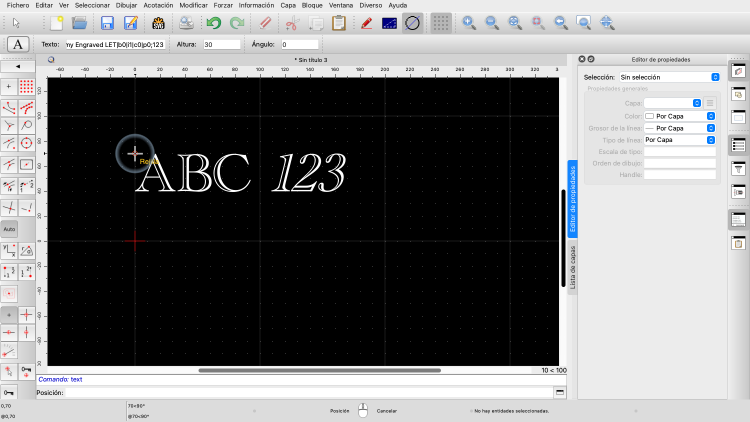The width and height of the screenshot is (750, 422).
Task: Open file with the folder icon
Action: 80,22
